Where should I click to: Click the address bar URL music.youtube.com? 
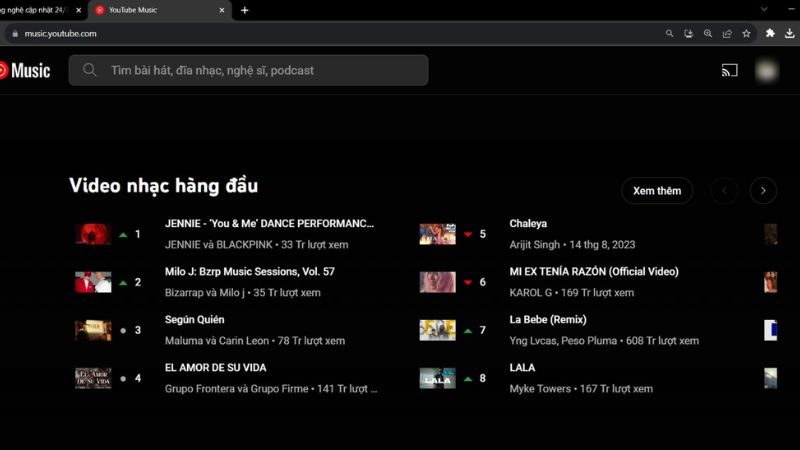(60, 34)
